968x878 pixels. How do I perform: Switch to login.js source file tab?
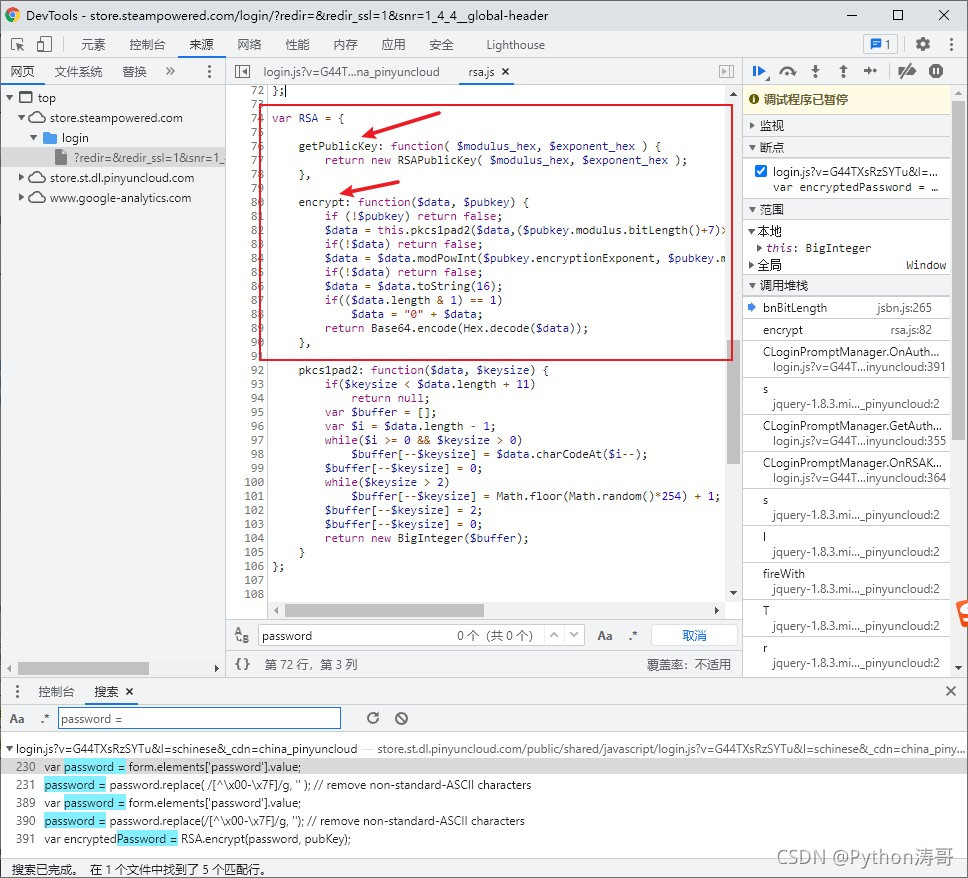(x=351, y=72)
